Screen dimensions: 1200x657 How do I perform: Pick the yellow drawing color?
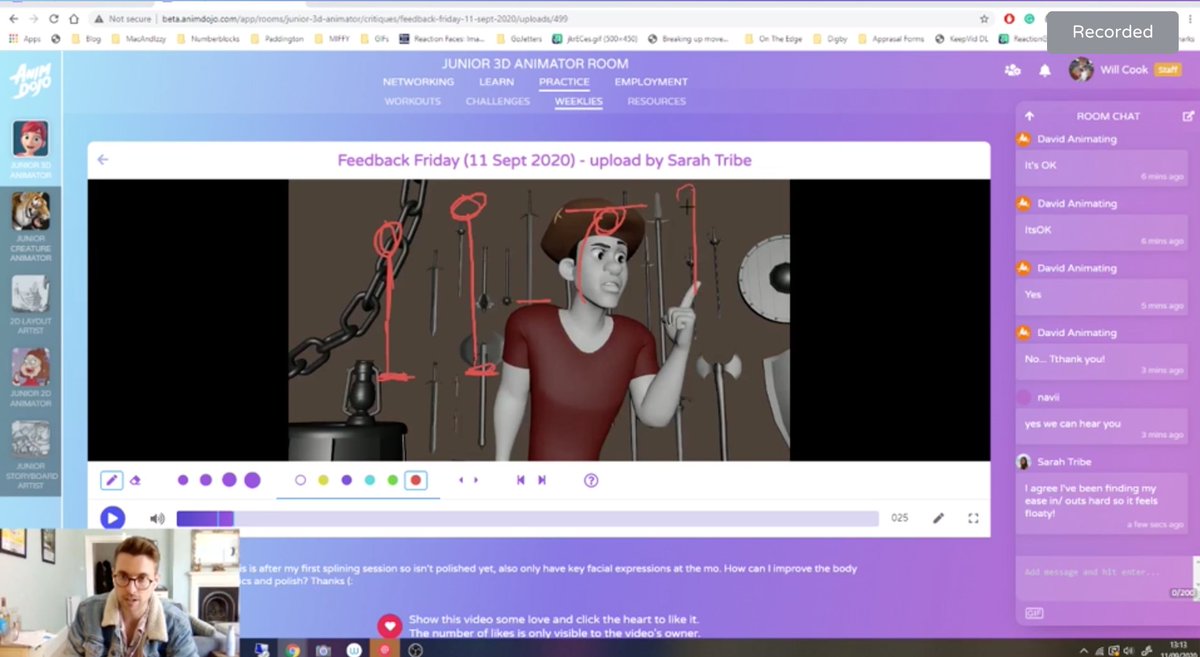coord(323,480)
